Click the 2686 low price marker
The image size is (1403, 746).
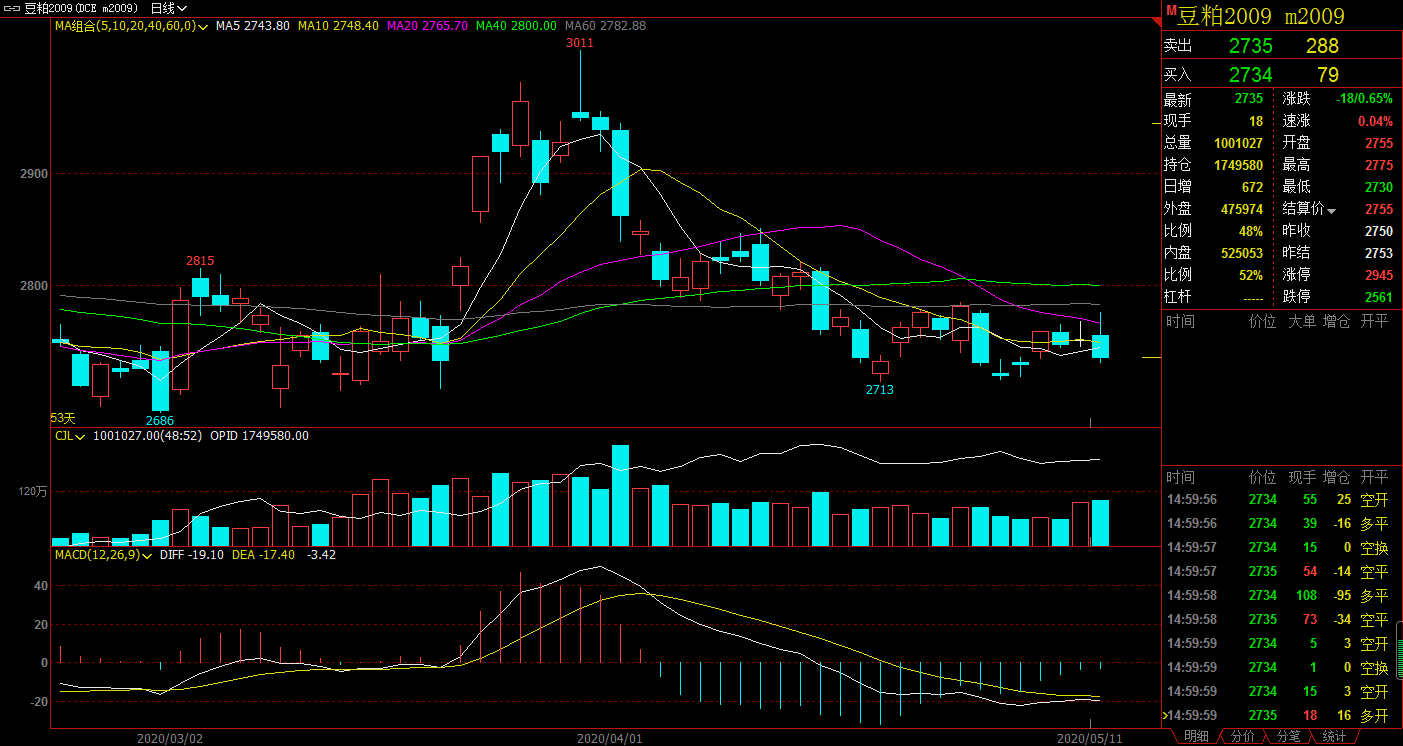tap(160, 419)
